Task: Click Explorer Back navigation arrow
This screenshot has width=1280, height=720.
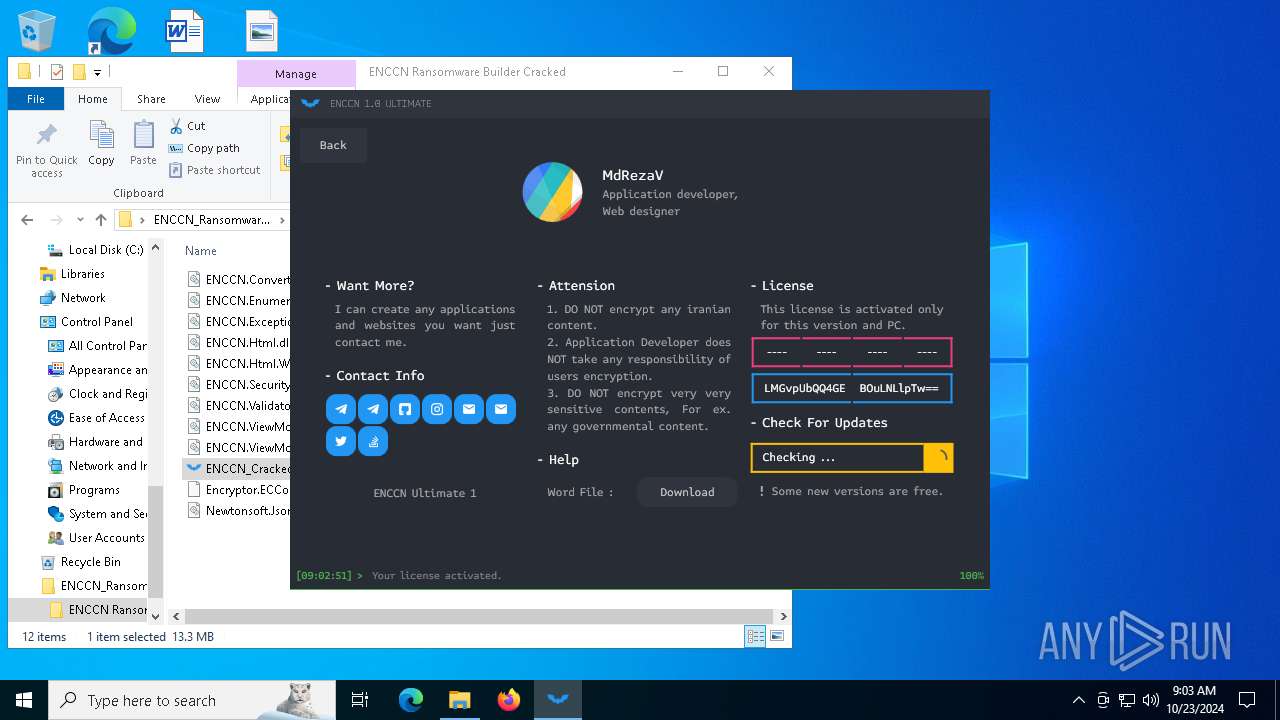Action: (x=27, y=220)
